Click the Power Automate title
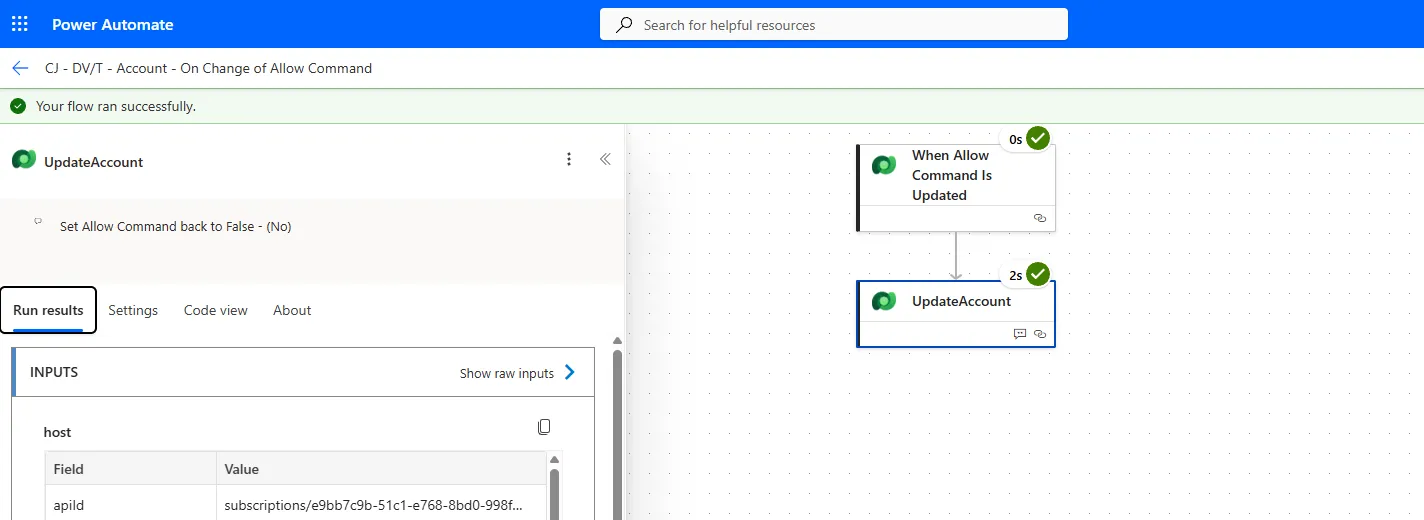Viewport: 1424px width, 520px height. point(113,24)
